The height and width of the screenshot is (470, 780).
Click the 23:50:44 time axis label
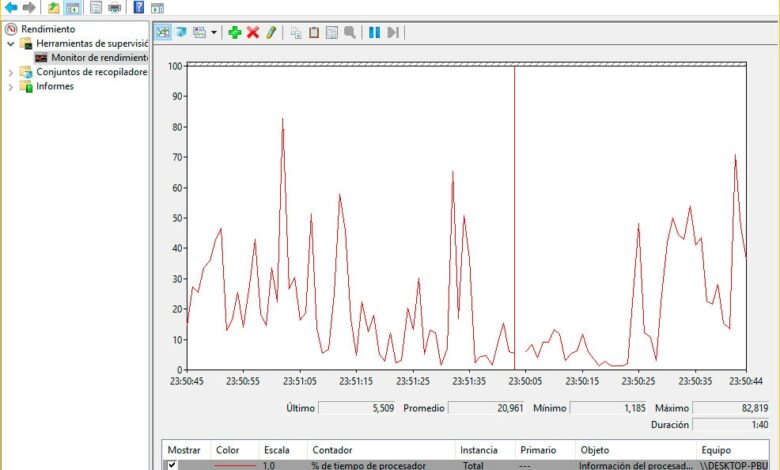click(x=746, y=381)
